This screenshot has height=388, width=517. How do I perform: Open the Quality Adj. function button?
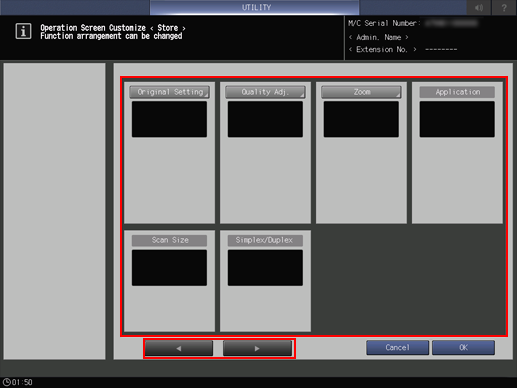click(x=265, y=92)
